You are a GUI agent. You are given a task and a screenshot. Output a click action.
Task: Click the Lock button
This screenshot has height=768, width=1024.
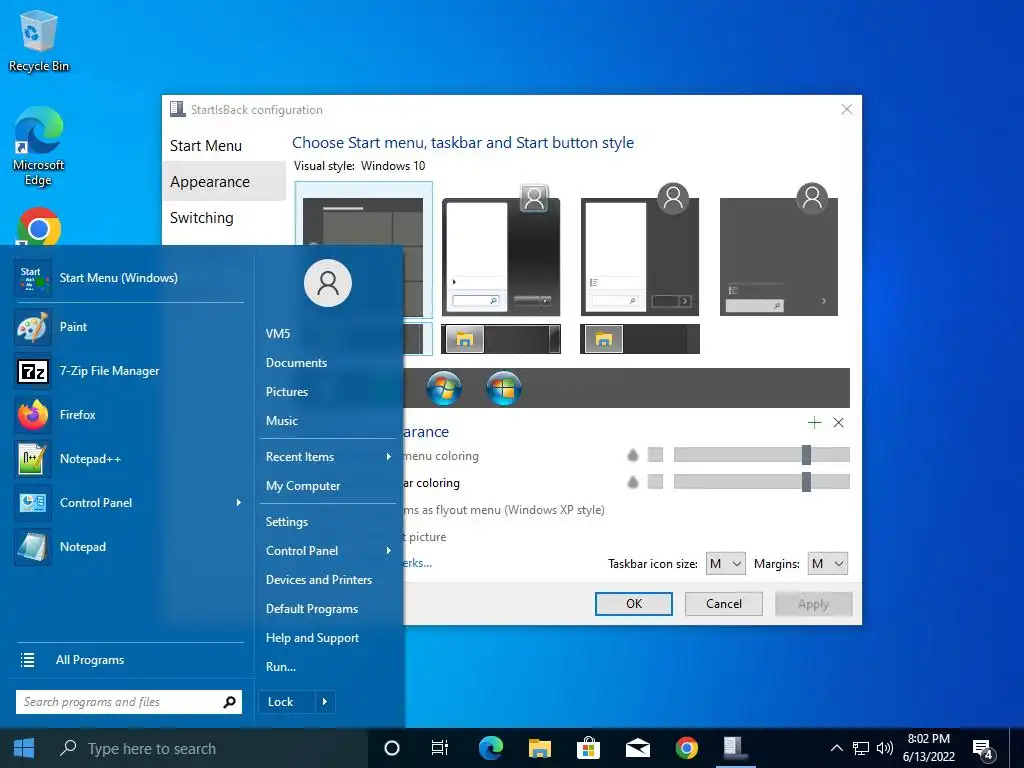click(x=287, y=702)
